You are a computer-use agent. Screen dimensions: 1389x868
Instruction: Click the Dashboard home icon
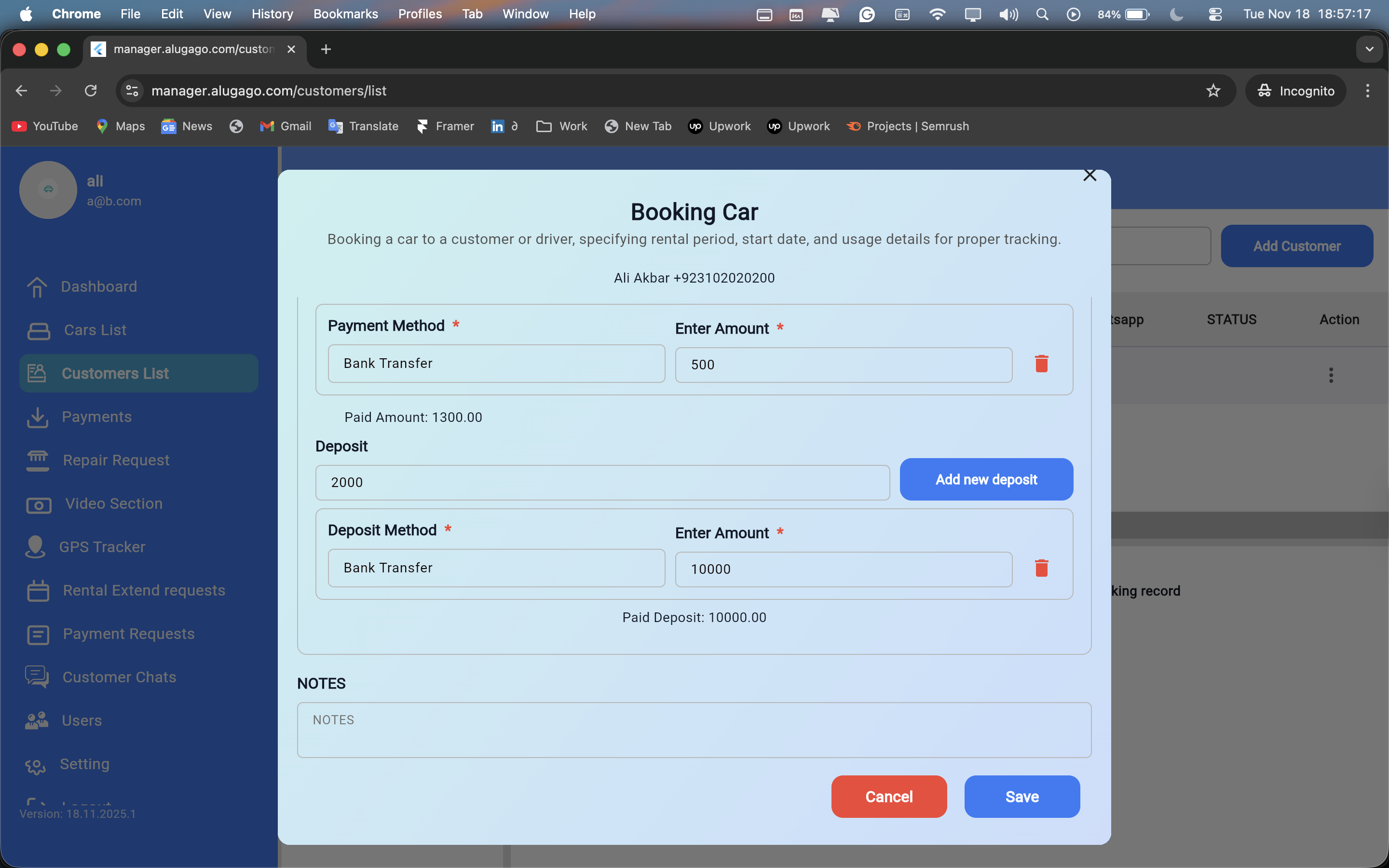pyautogui.click(x=37, y=287)
